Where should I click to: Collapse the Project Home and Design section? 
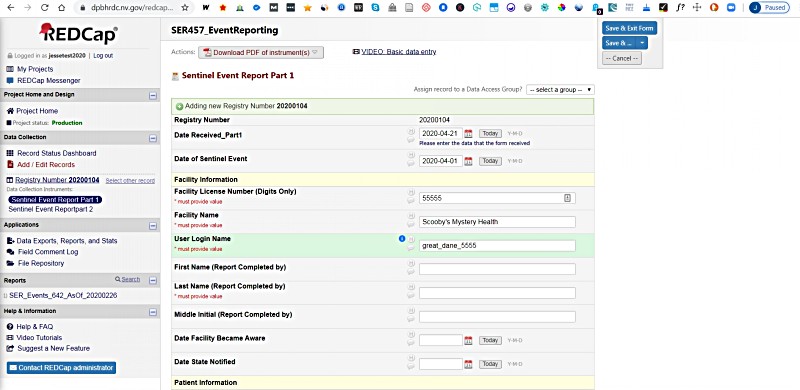[x=153, y=95]
